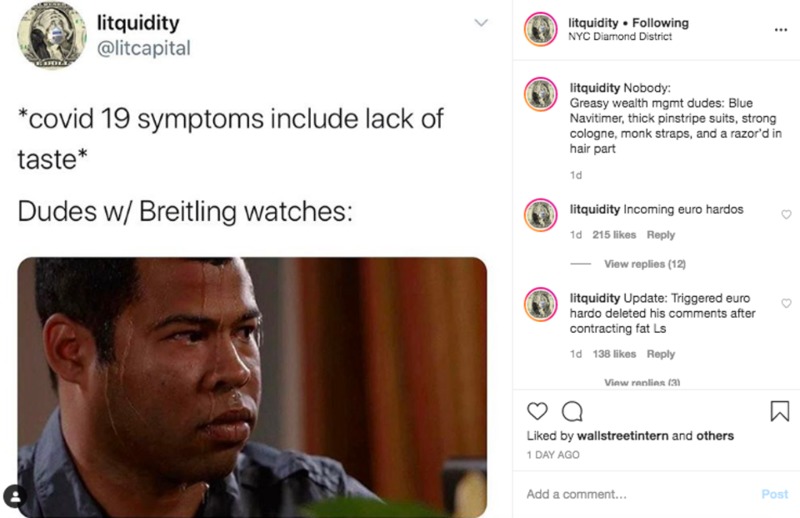Click the tweet's dollar bill profile picture
This screenshot has height=518, width=800.
[x=52, y=35]
